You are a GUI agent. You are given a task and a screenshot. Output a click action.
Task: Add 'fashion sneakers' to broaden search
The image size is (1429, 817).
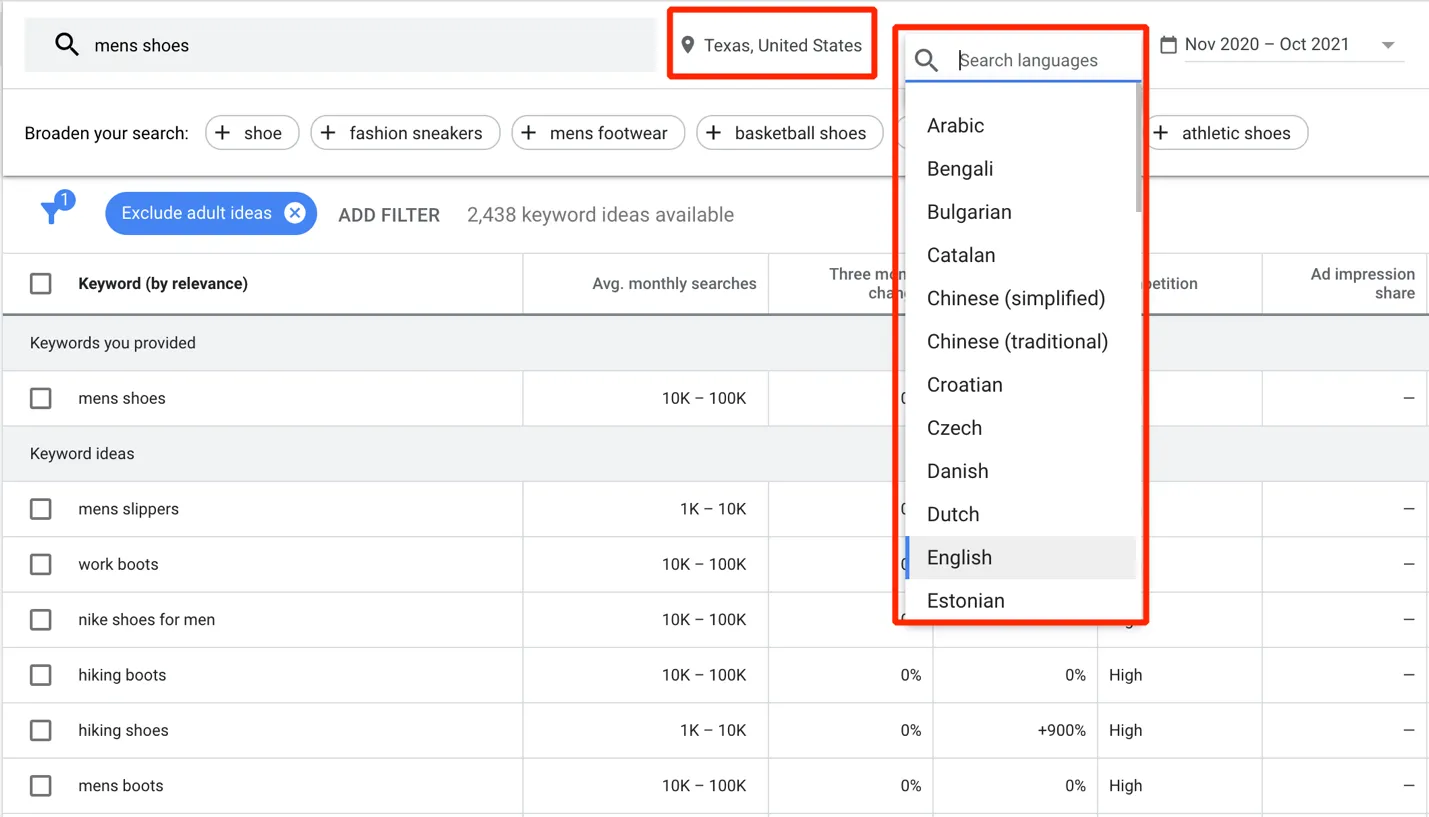(405, 133)
